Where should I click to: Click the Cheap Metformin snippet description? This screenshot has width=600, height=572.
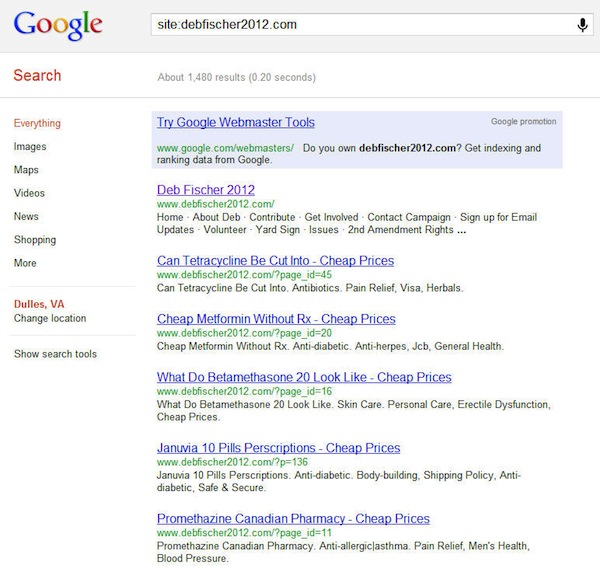click(x=330, y=346)
